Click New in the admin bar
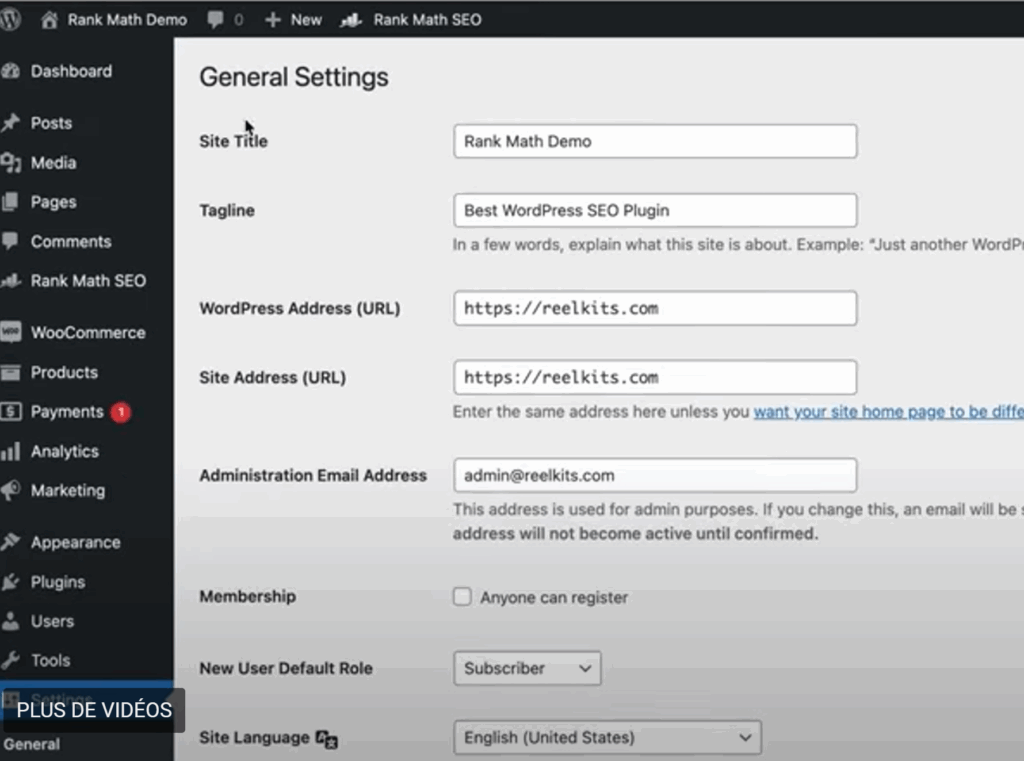Image resolution: width=1024 pixels, height=761 pixels. coord(306,20)
